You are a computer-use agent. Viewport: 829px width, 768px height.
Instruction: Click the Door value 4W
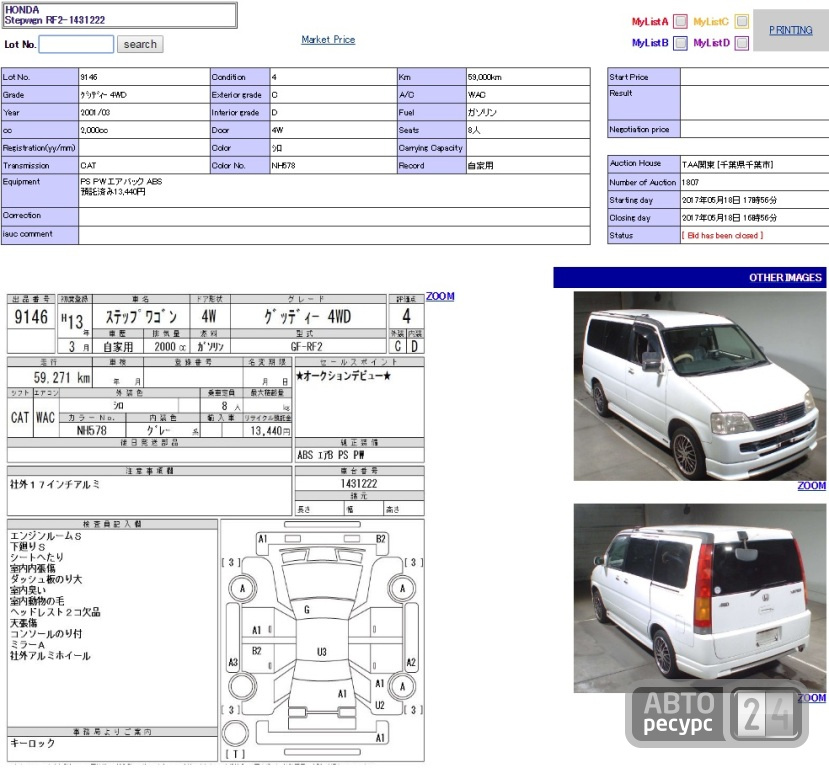(277, 130)
